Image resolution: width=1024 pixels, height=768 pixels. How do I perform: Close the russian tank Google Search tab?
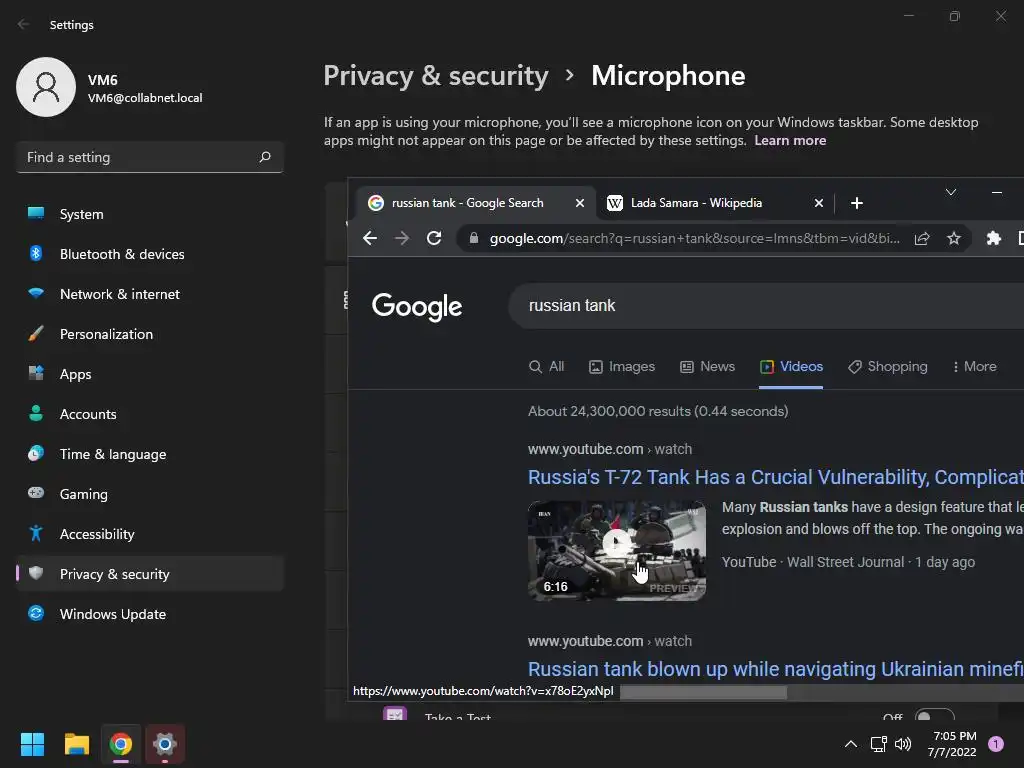579,203
